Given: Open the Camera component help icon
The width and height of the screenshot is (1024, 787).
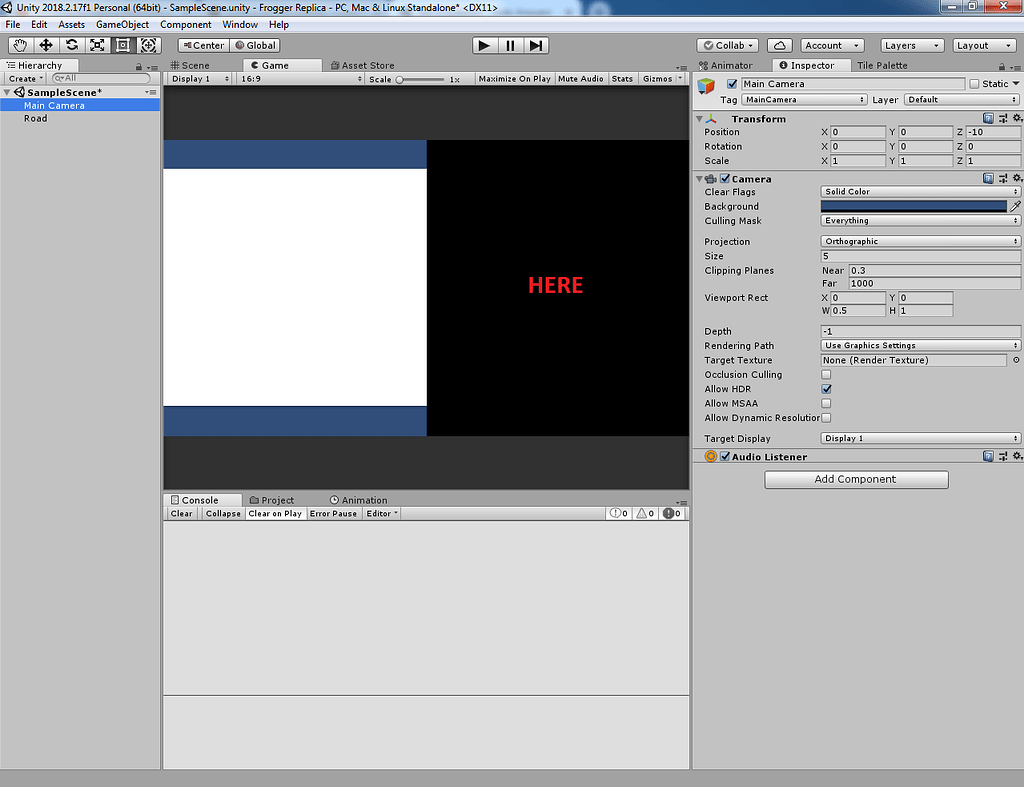Looking at the screenshot, I should click(988, 178).
